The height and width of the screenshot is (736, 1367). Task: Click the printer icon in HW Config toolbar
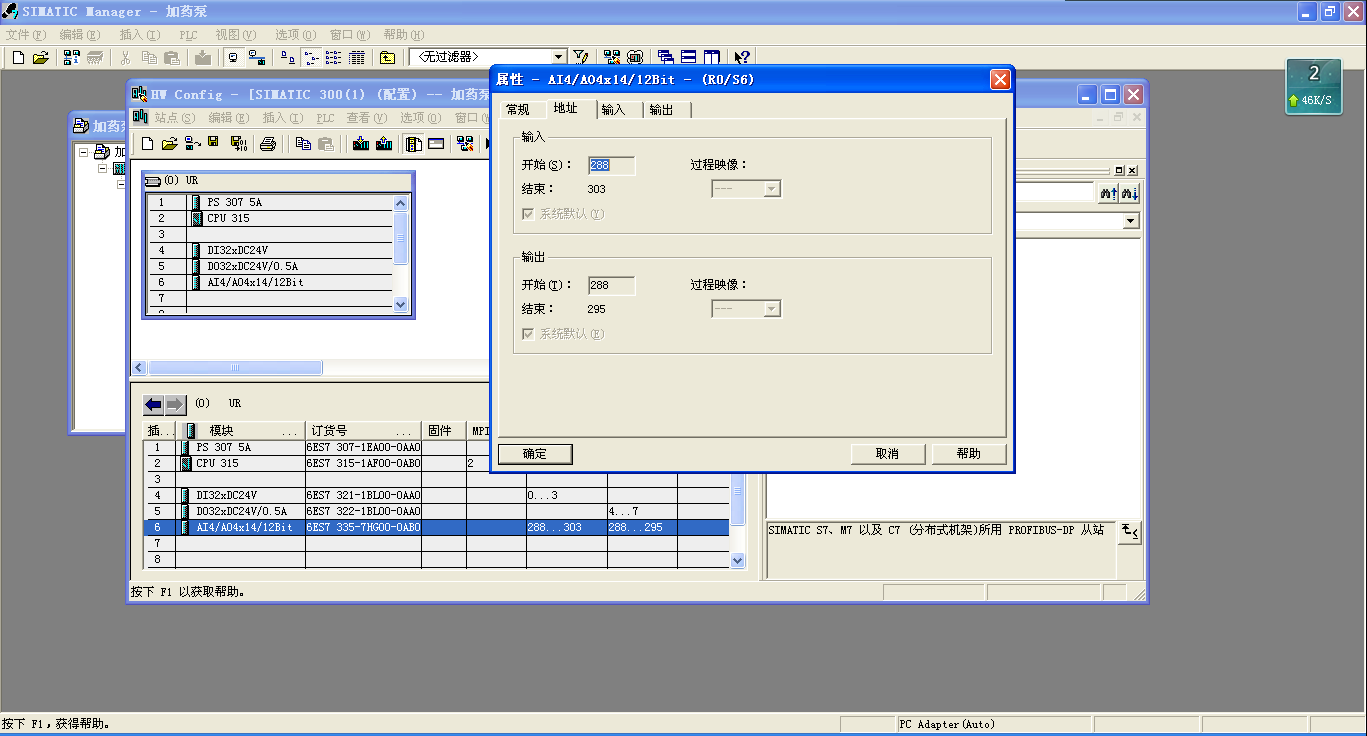[268, 144]
